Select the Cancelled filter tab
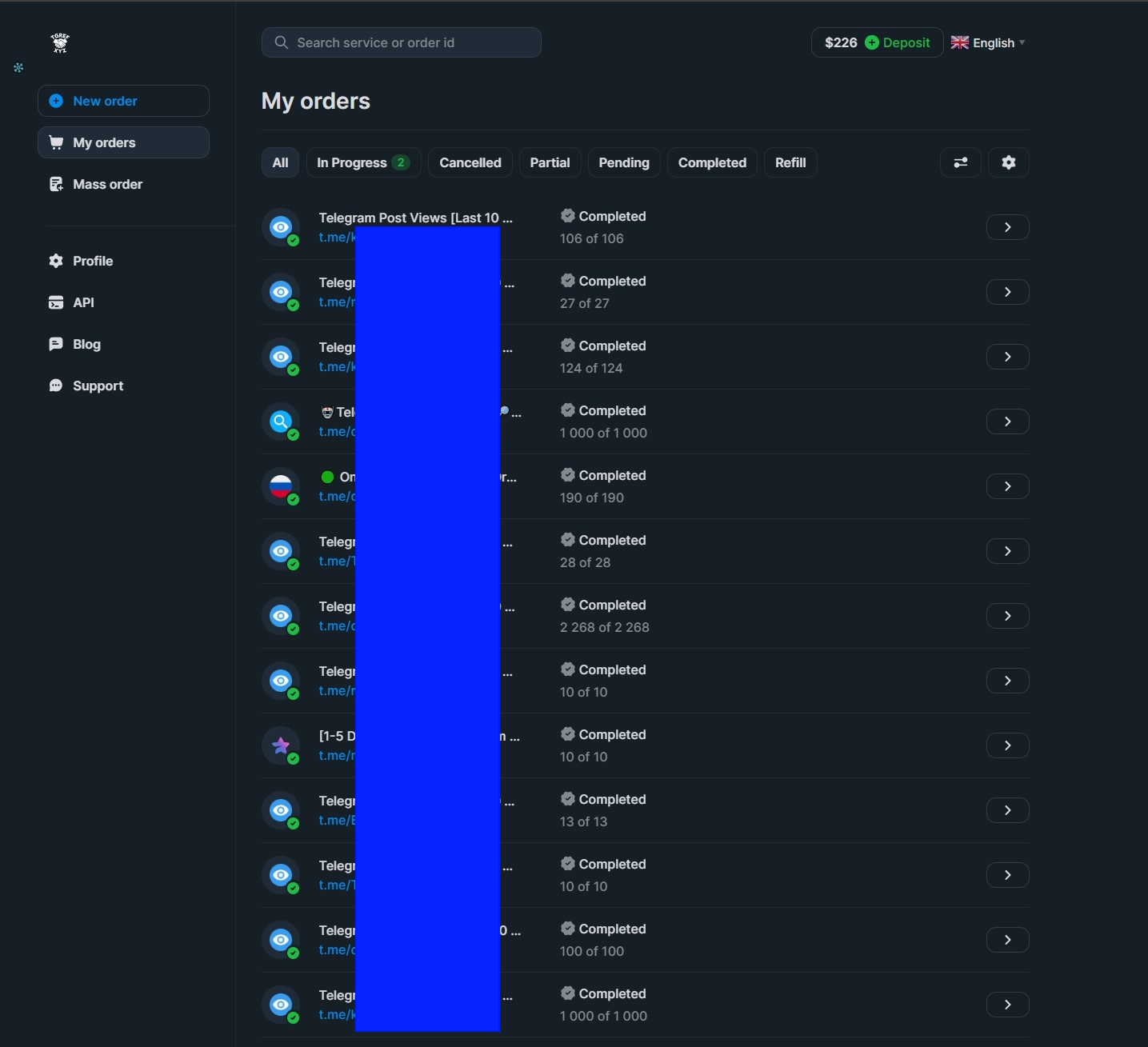 point(470,162)
